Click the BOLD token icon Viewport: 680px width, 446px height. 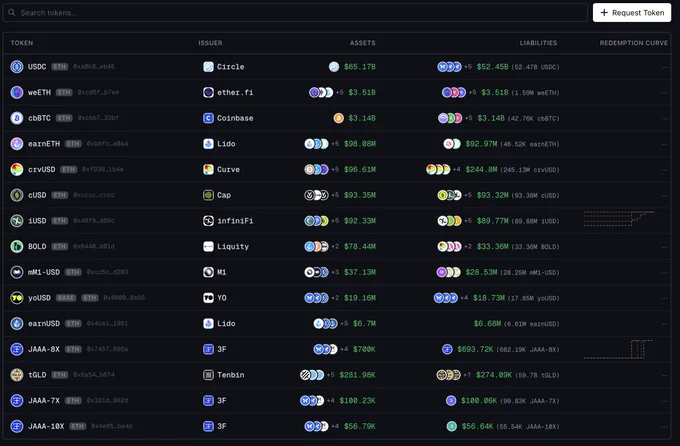(17, 246)
